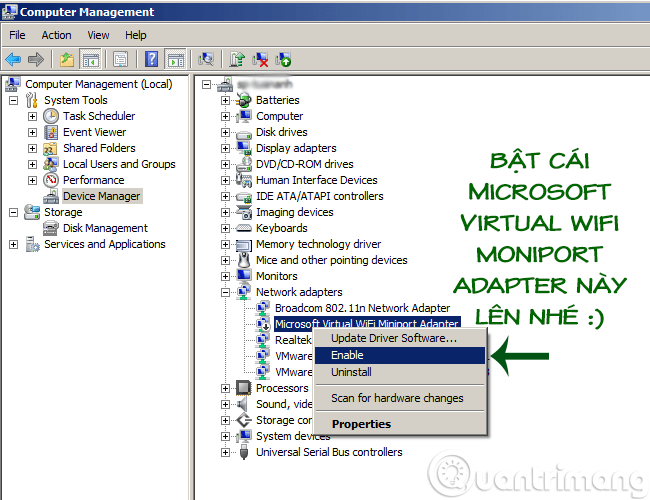The height and width of the screenshot is (500, 650).
Task: Select the Realtek network adapter entry
Action: (x=293, y=340)
